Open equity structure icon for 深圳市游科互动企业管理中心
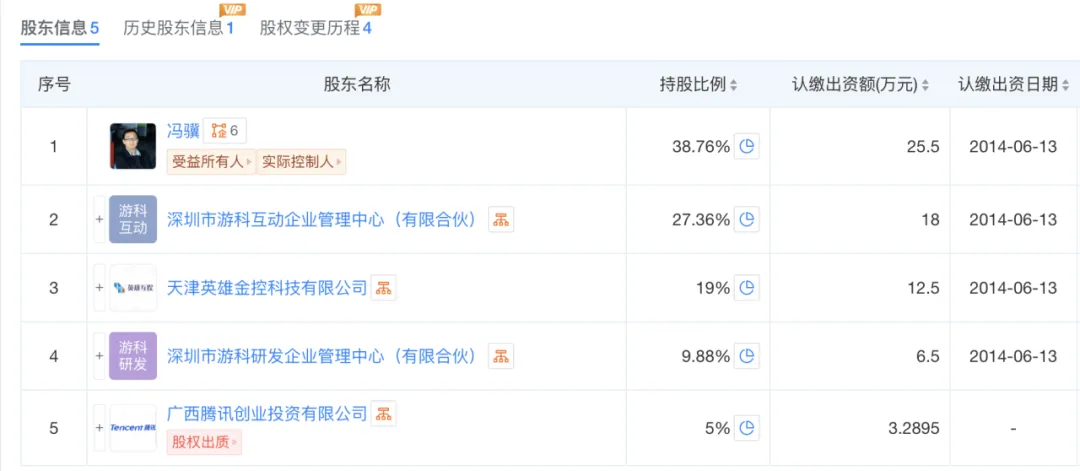Image resolution: width=1080 pixels, height=471 pixels. [501, 219]
